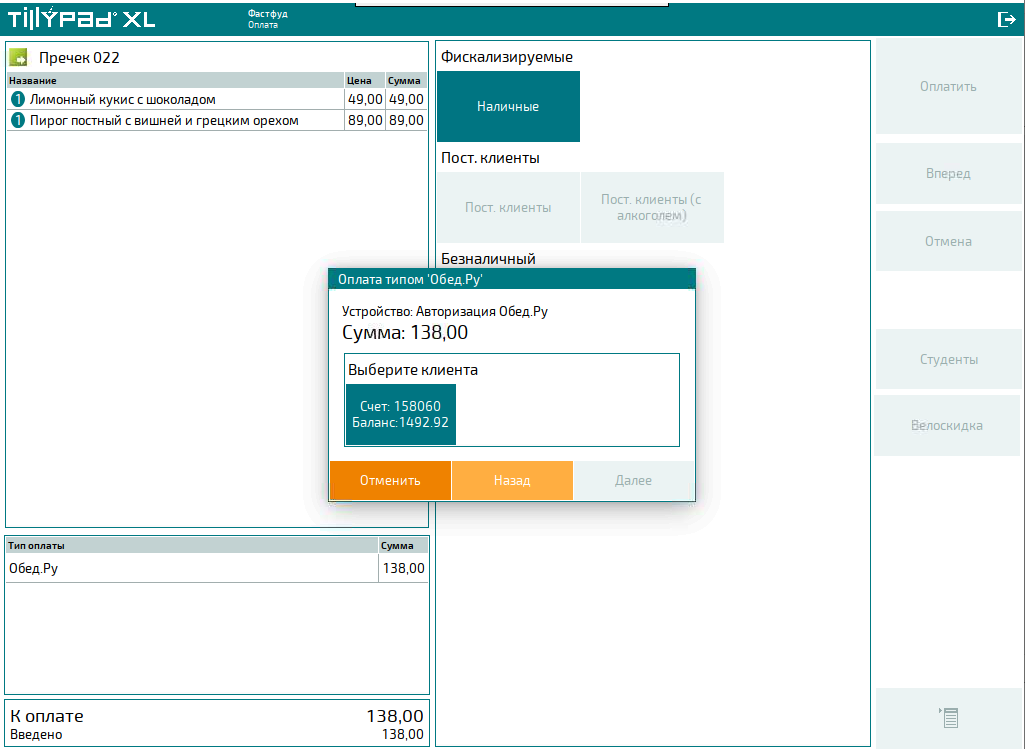Click the TillyPad XL logo
This screenshot has height=749, width=1025.
point(82,19)
